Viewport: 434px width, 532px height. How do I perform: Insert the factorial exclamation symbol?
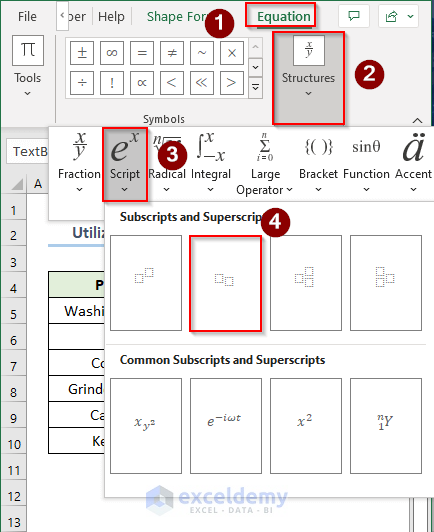112,82
